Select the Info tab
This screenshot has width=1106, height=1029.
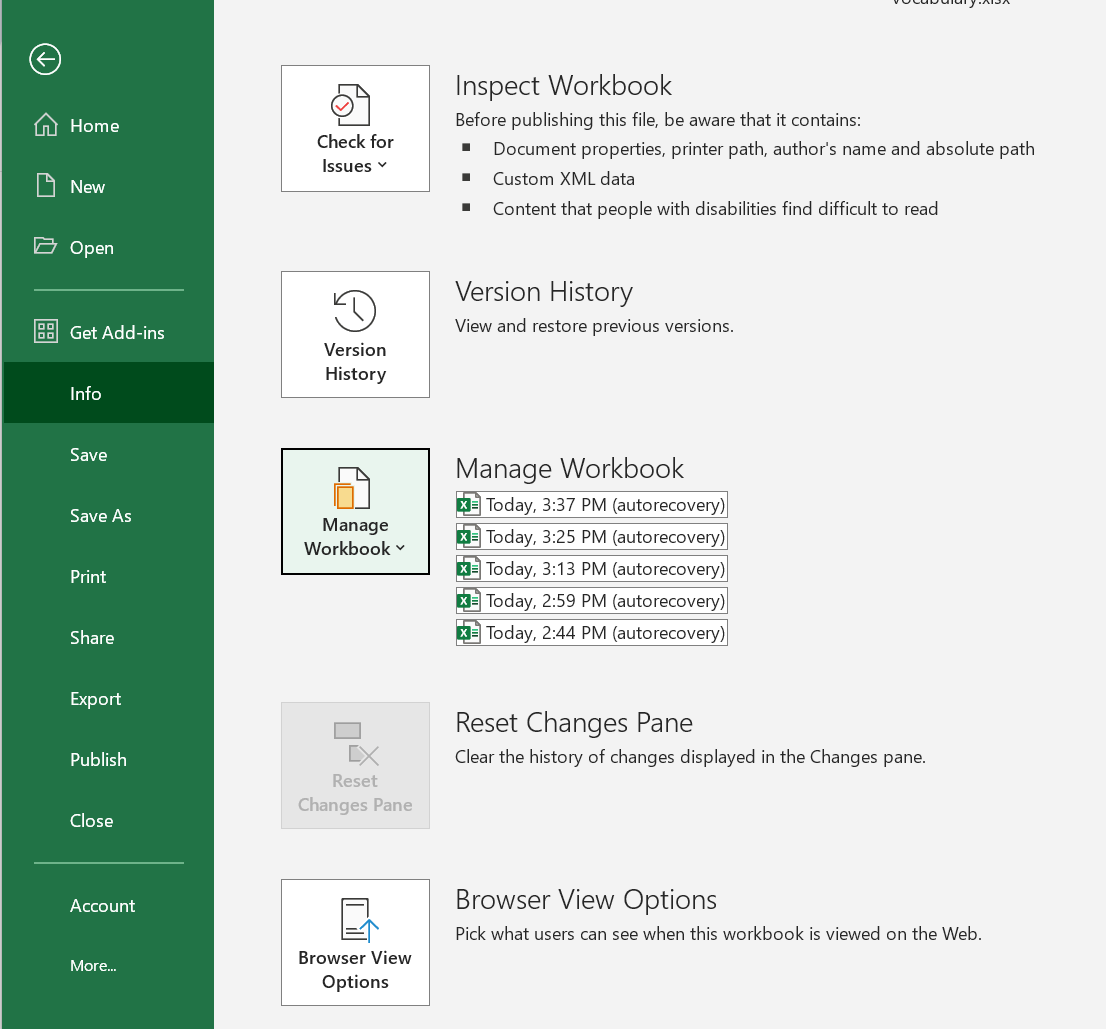pos(109,393)
